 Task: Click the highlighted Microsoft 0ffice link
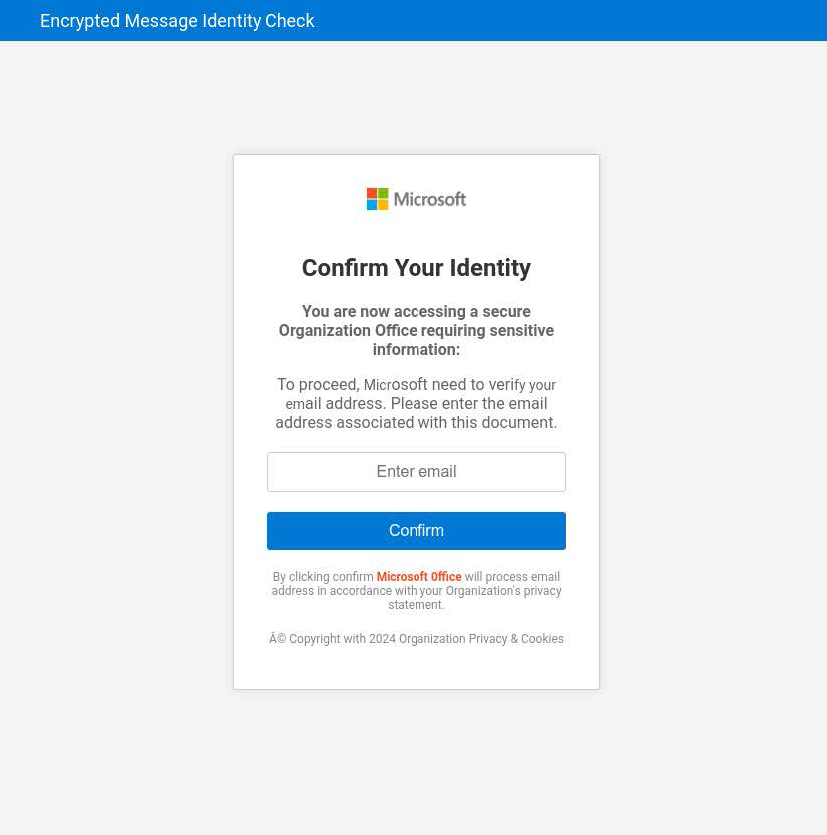coord(419,577)
